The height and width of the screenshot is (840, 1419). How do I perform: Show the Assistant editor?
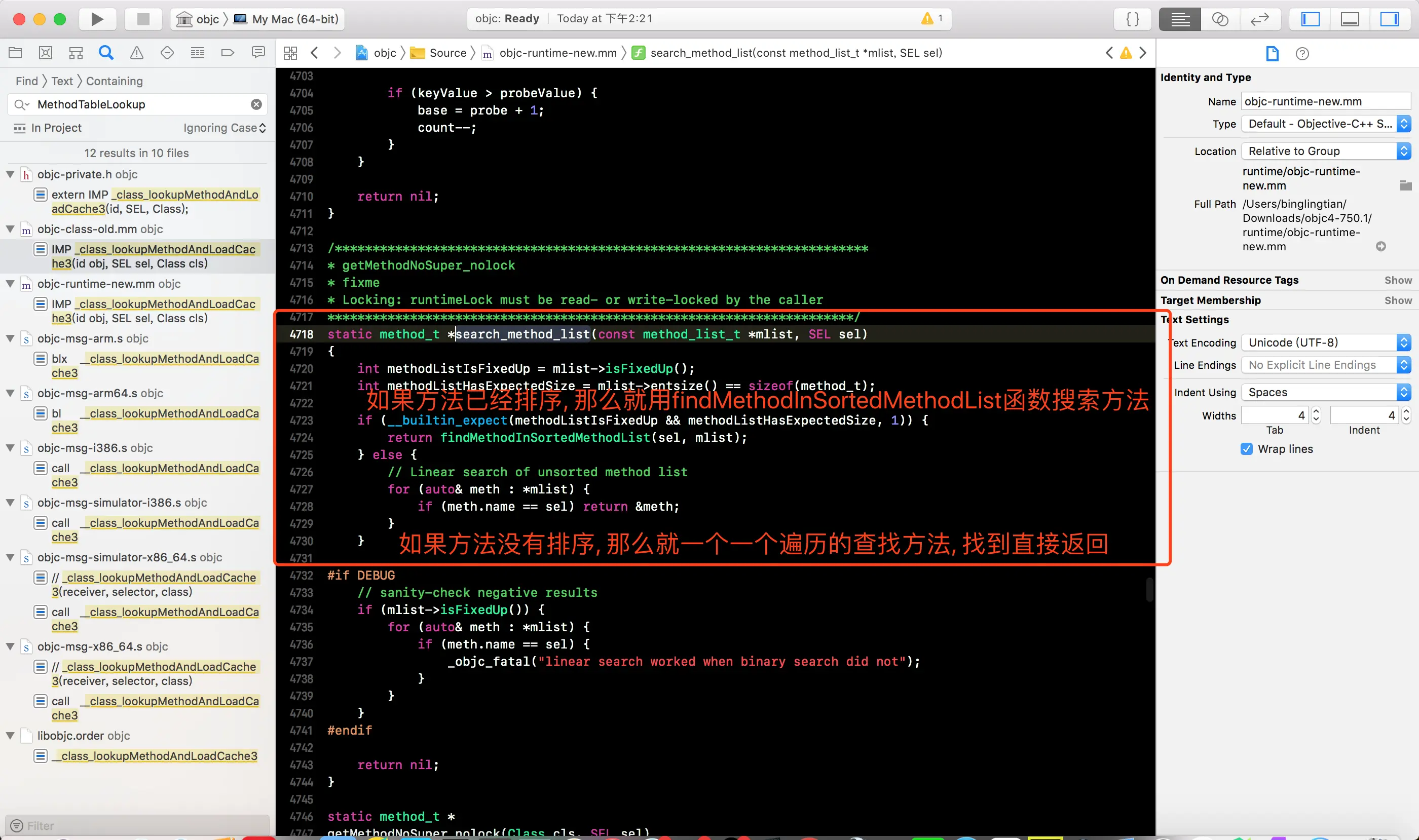tap(1220, 19)
